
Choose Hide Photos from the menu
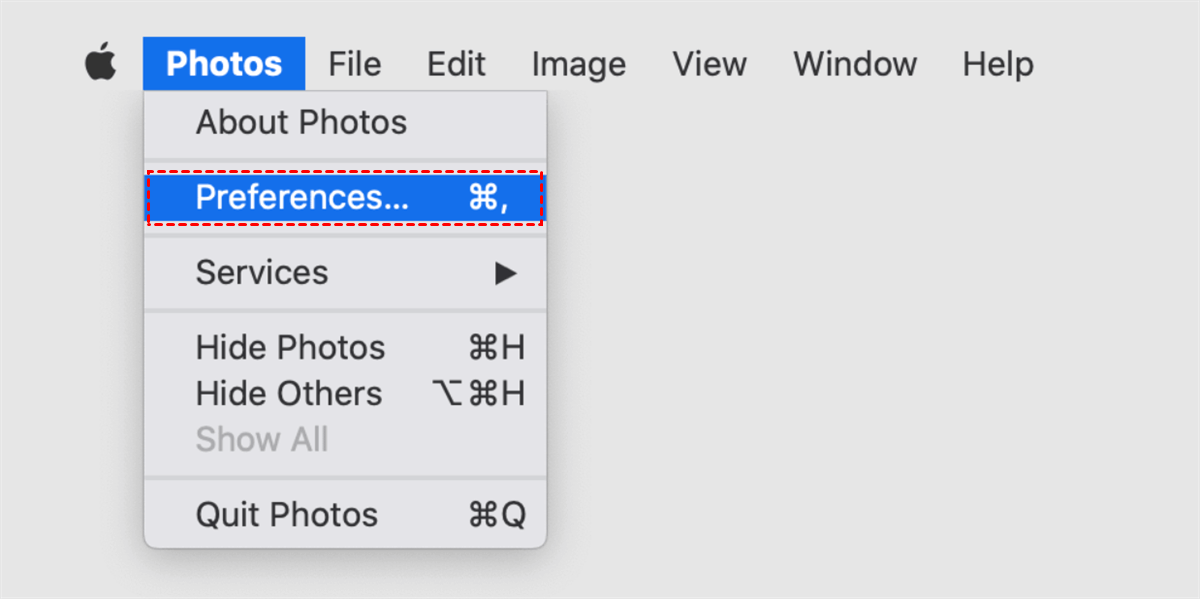click(290, 348)
